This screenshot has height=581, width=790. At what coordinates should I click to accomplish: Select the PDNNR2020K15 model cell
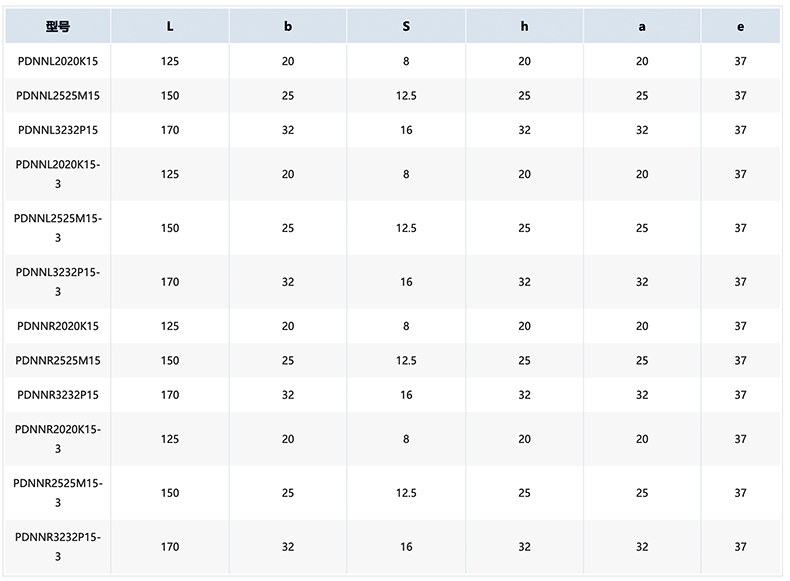[x=58, y=326]
